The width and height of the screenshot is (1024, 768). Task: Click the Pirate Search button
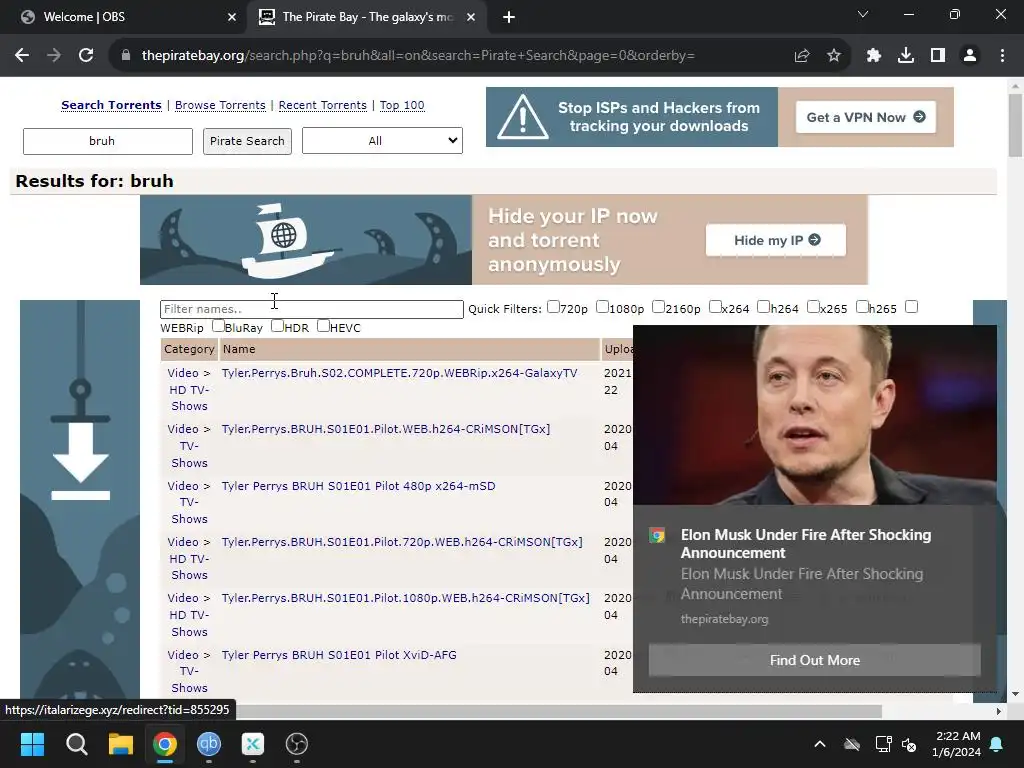(x=247, y=141)
